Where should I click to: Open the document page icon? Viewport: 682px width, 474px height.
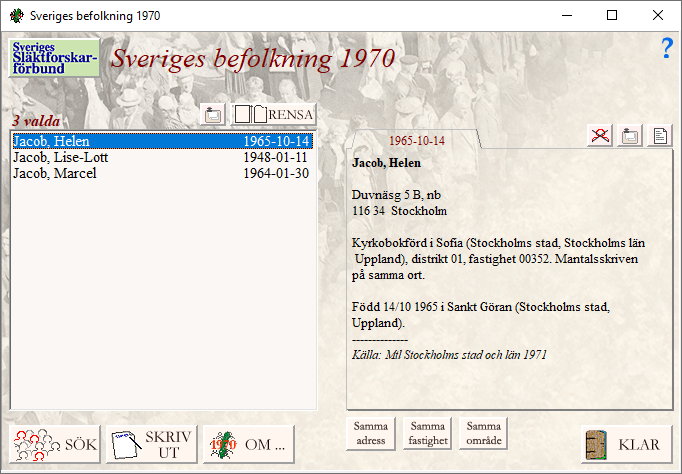pos(660,136)
